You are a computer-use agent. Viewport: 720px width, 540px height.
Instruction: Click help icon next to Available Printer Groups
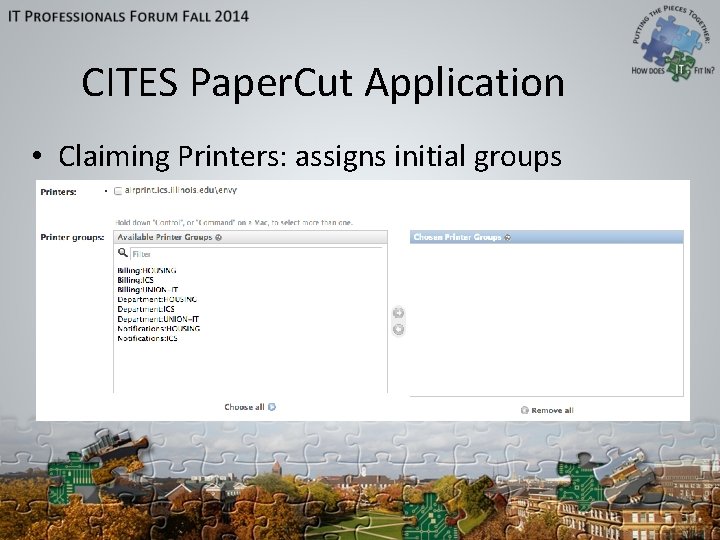[x=219, y=237]
